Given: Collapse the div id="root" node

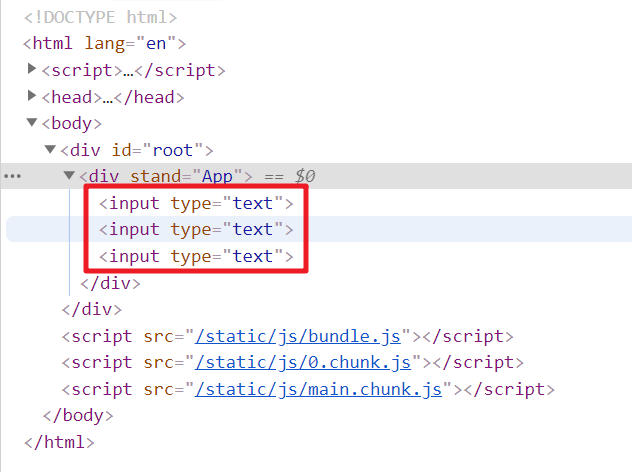Looking at the screenshot, I should [x=50, y=149].
